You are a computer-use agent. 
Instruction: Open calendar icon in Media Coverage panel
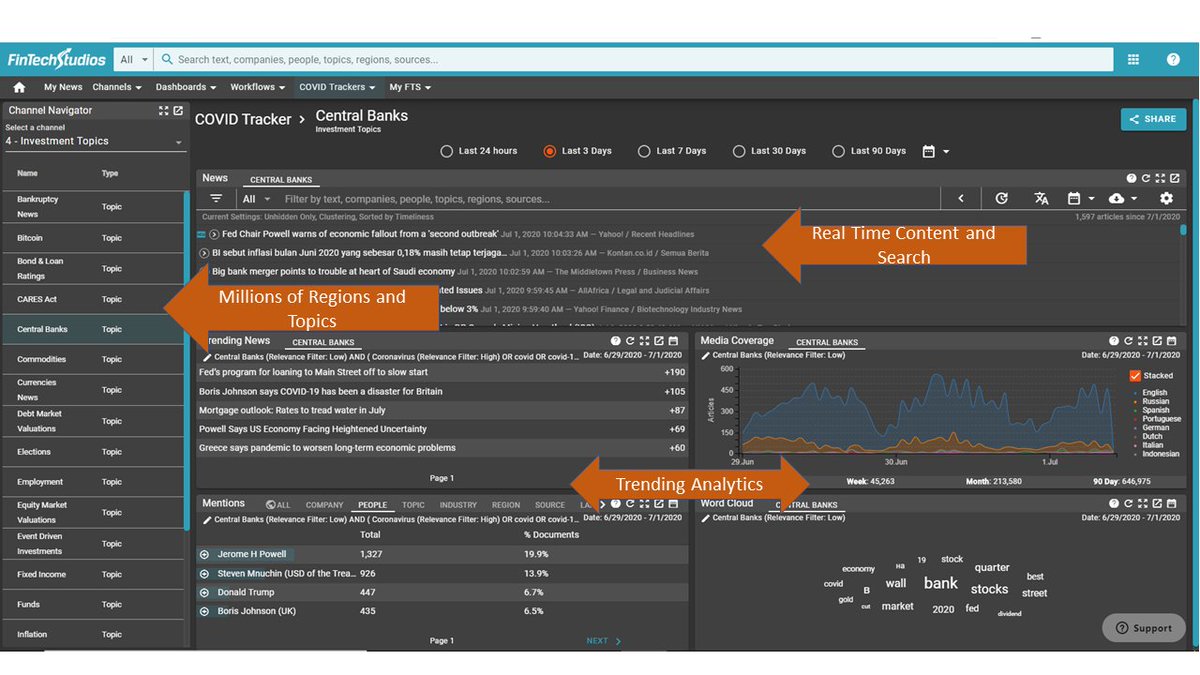coord(1171,341)
